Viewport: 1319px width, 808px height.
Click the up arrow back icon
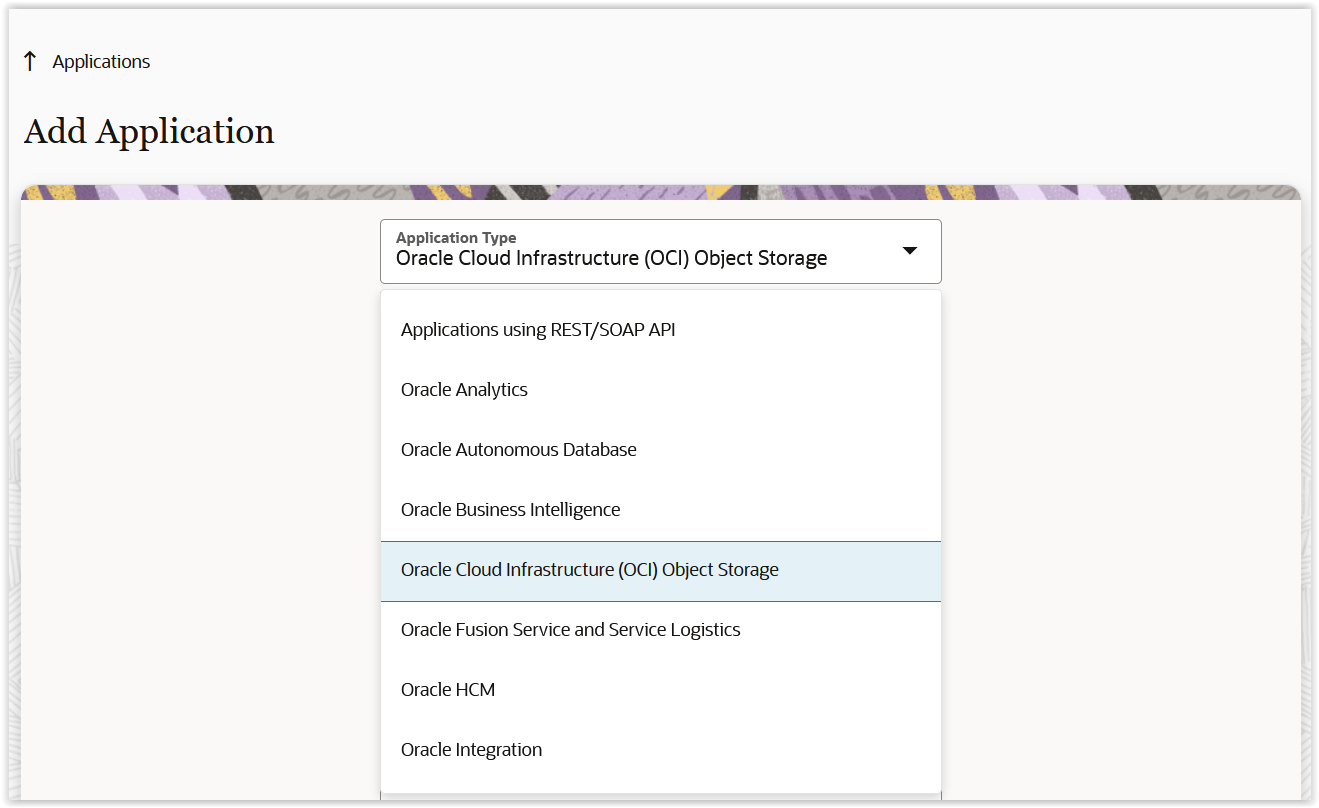coord(30,61)
